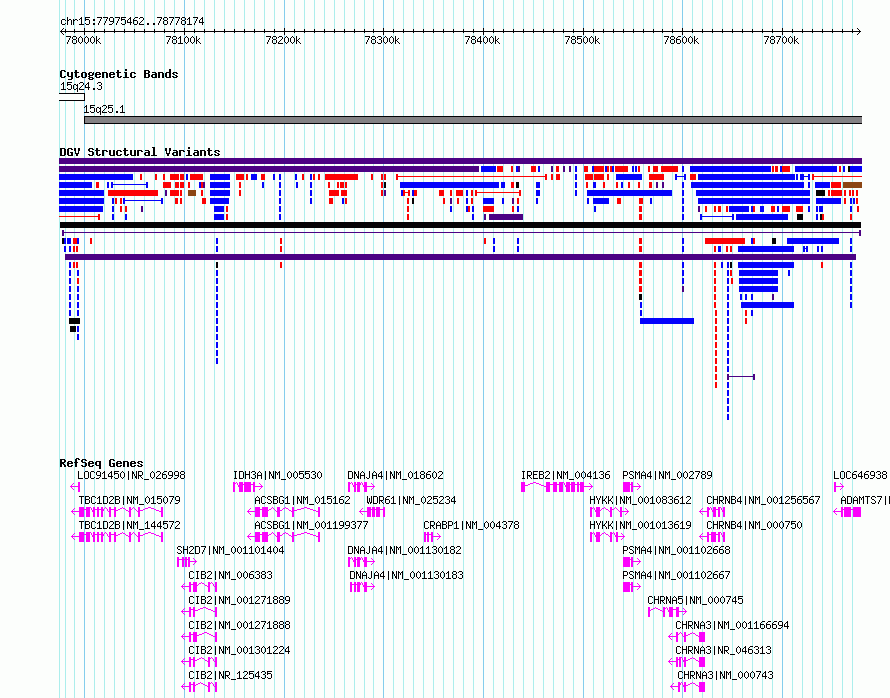Select the ACSBG1|NM_015162 transcript label
Image resolution: width=890 pixels, height=698 pixels.
tap(303, 500)
